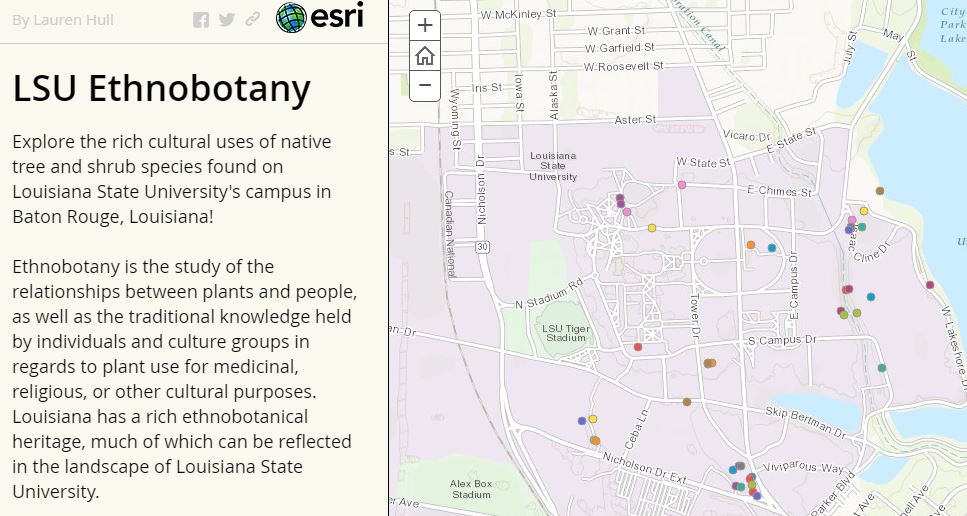Click brown marker just north of Skip Bertman Dr
Screen dimensions: 967x516
(x=687, y=402)
